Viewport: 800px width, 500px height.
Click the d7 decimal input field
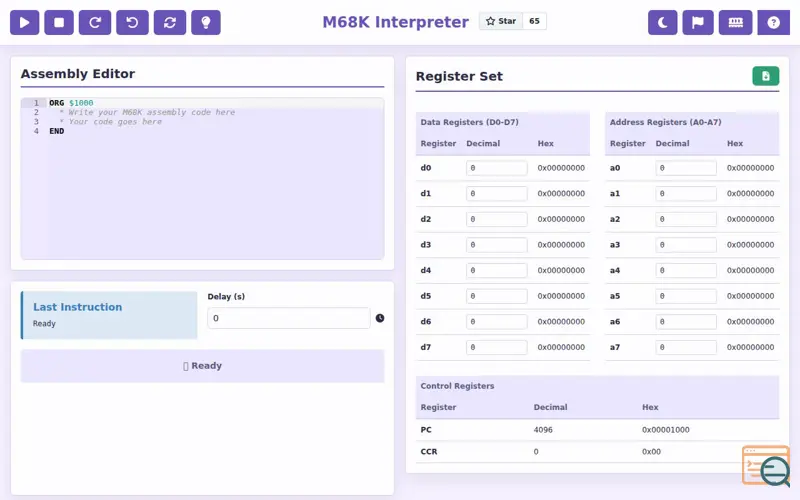496,347
